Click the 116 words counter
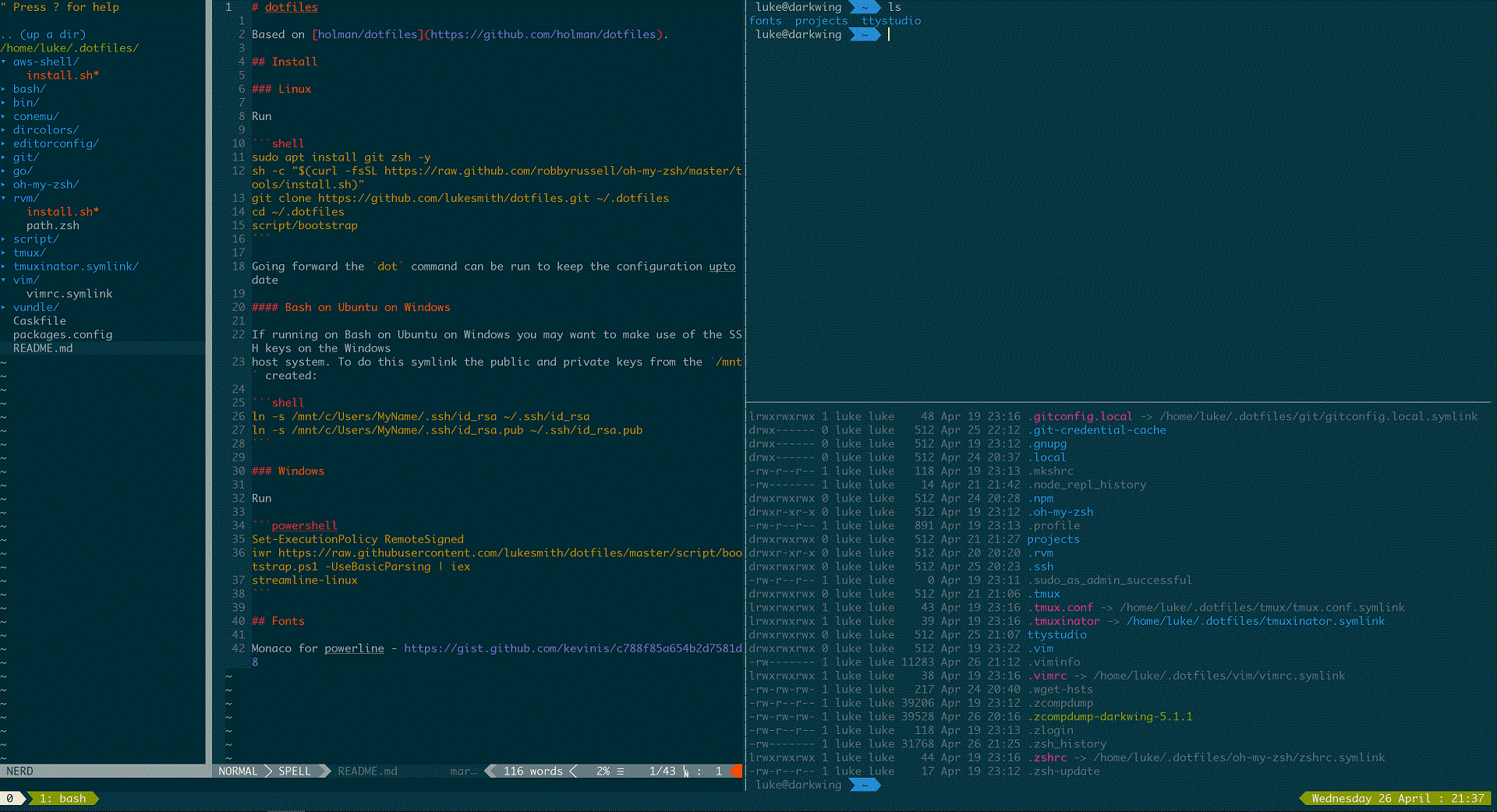Viewport: 1497px width, 812px height. (533, 771)
